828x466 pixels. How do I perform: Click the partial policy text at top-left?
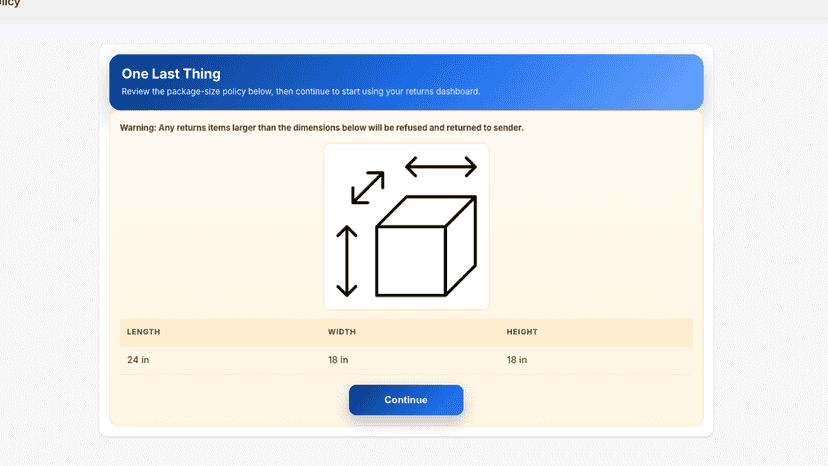click(x=10, y=3)
